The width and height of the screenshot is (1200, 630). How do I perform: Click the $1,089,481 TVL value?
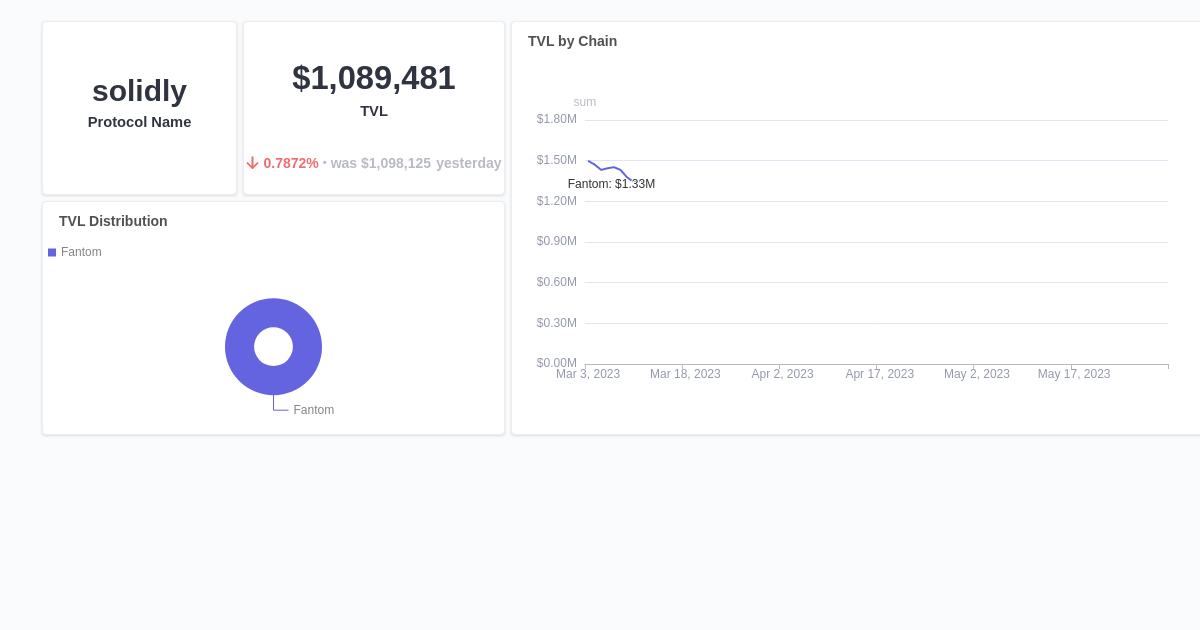[373, 78]
